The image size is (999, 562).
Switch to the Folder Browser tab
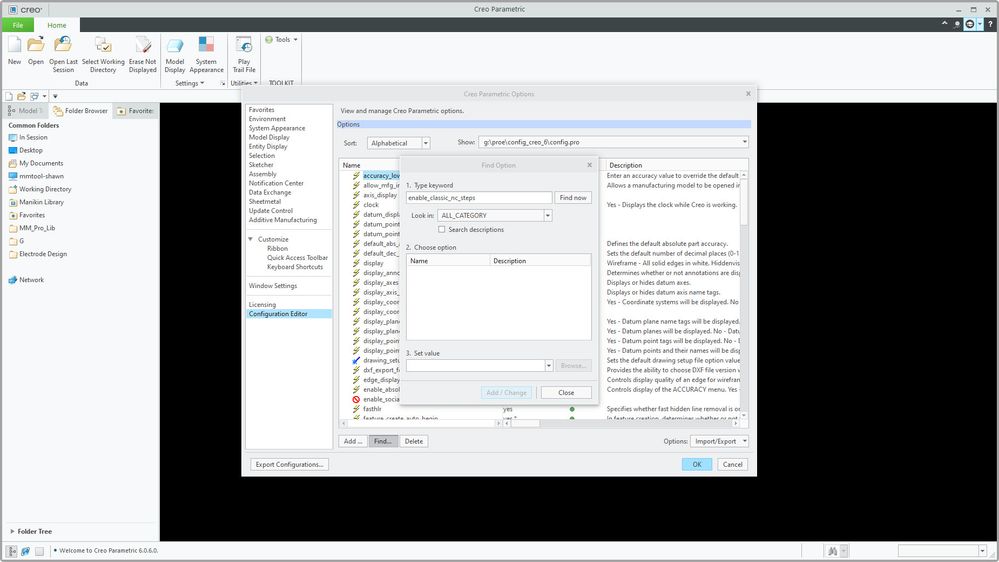coord(81,111)
